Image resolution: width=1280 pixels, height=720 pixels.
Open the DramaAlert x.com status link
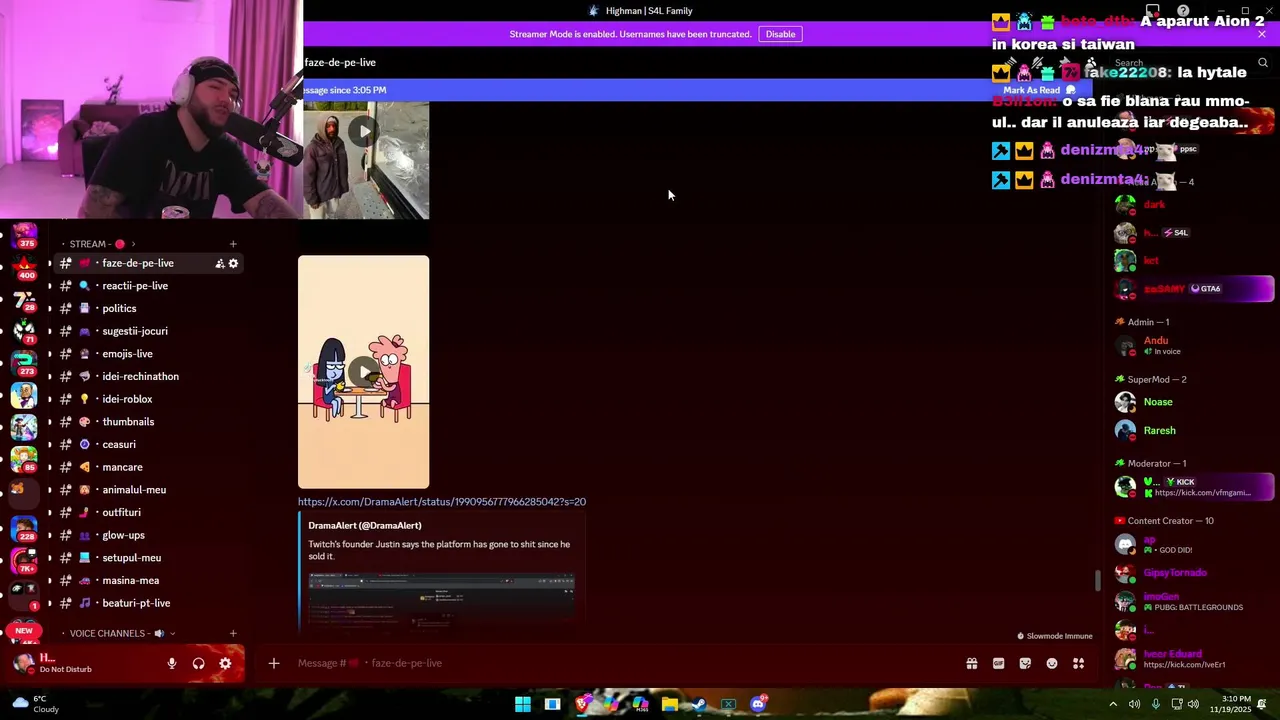click(442, 502)
